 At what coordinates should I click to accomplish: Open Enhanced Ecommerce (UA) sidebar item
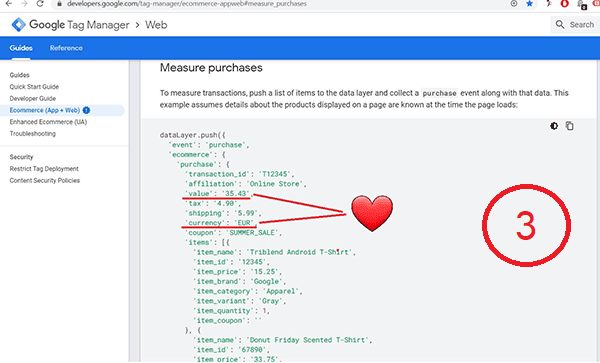[48, 122]
